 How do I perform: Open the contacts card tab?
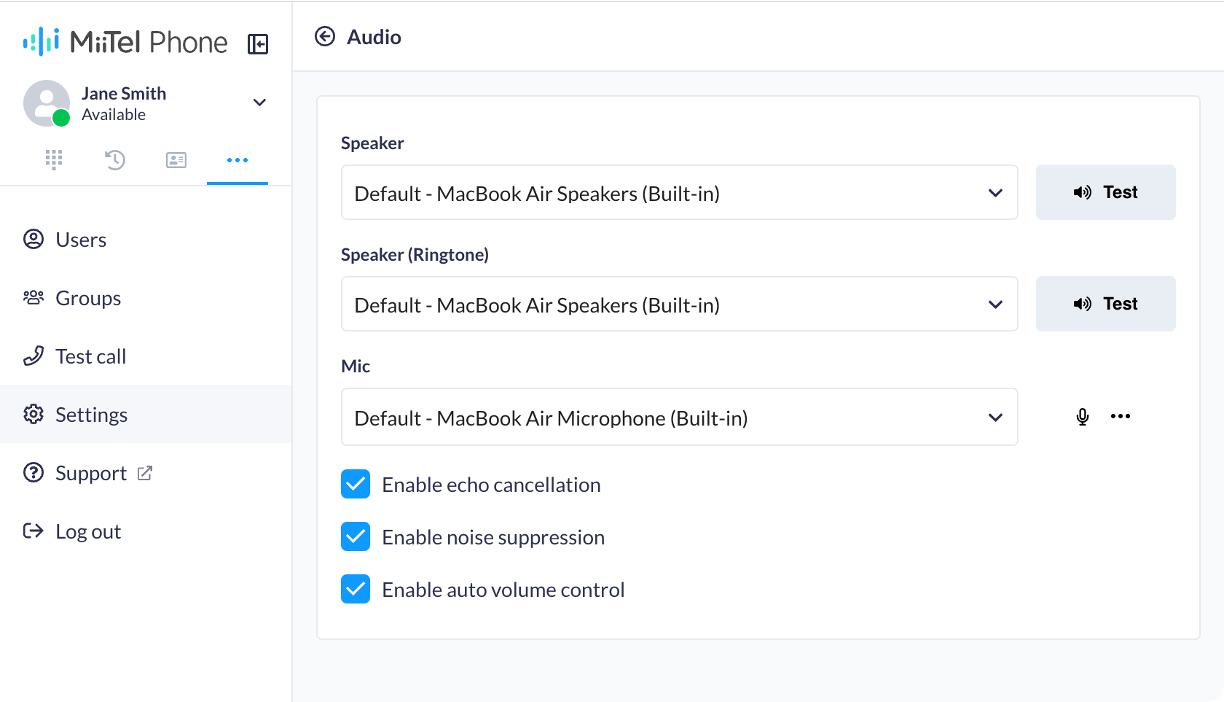tap(176, 160)
